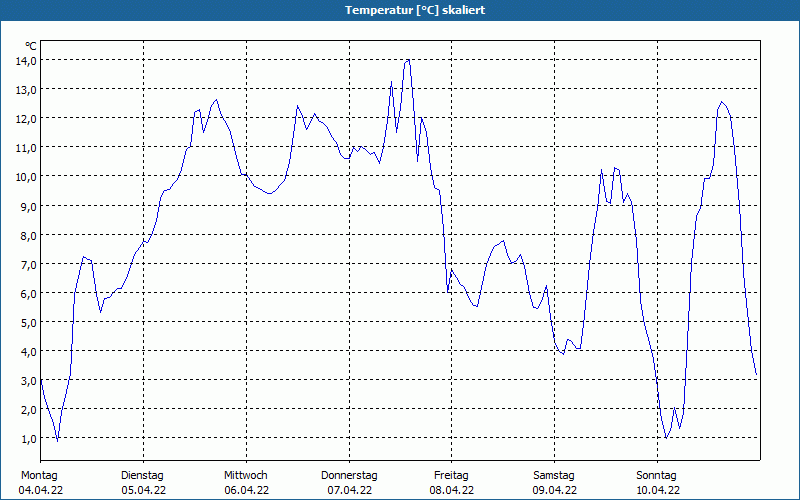Click the curve's highest peak at 14°C
Image resolution: width=800 pixels, height=500 pixels.
(407, 60)
